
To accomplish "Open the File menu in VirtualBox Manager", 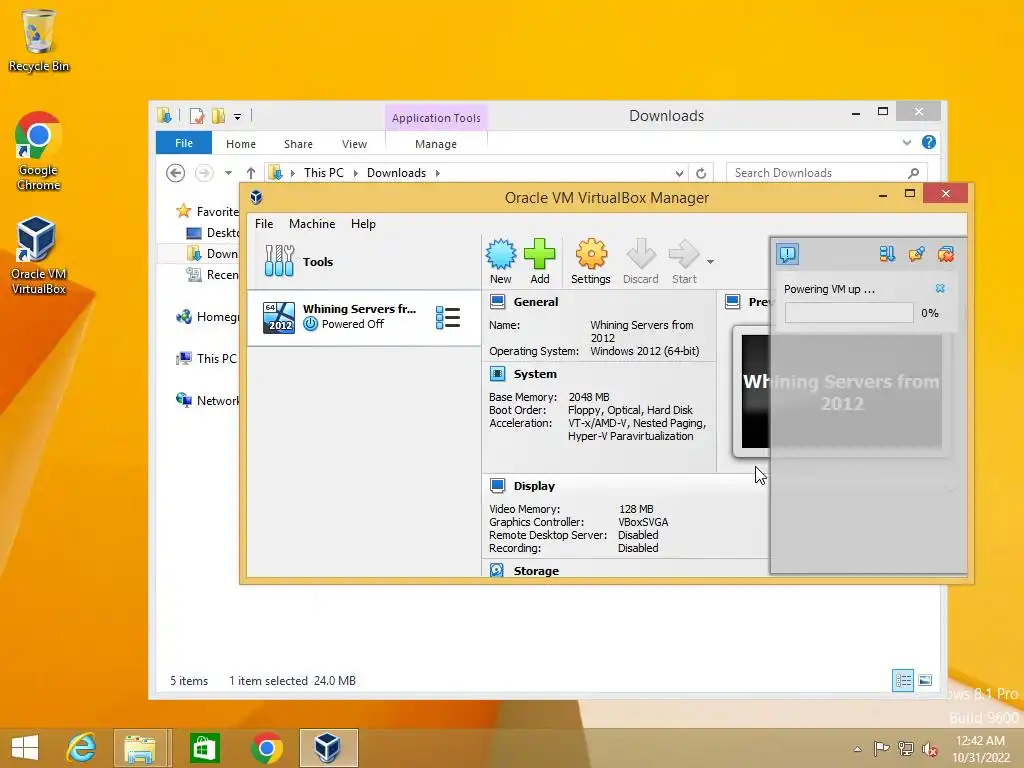I will pos(264,224).
